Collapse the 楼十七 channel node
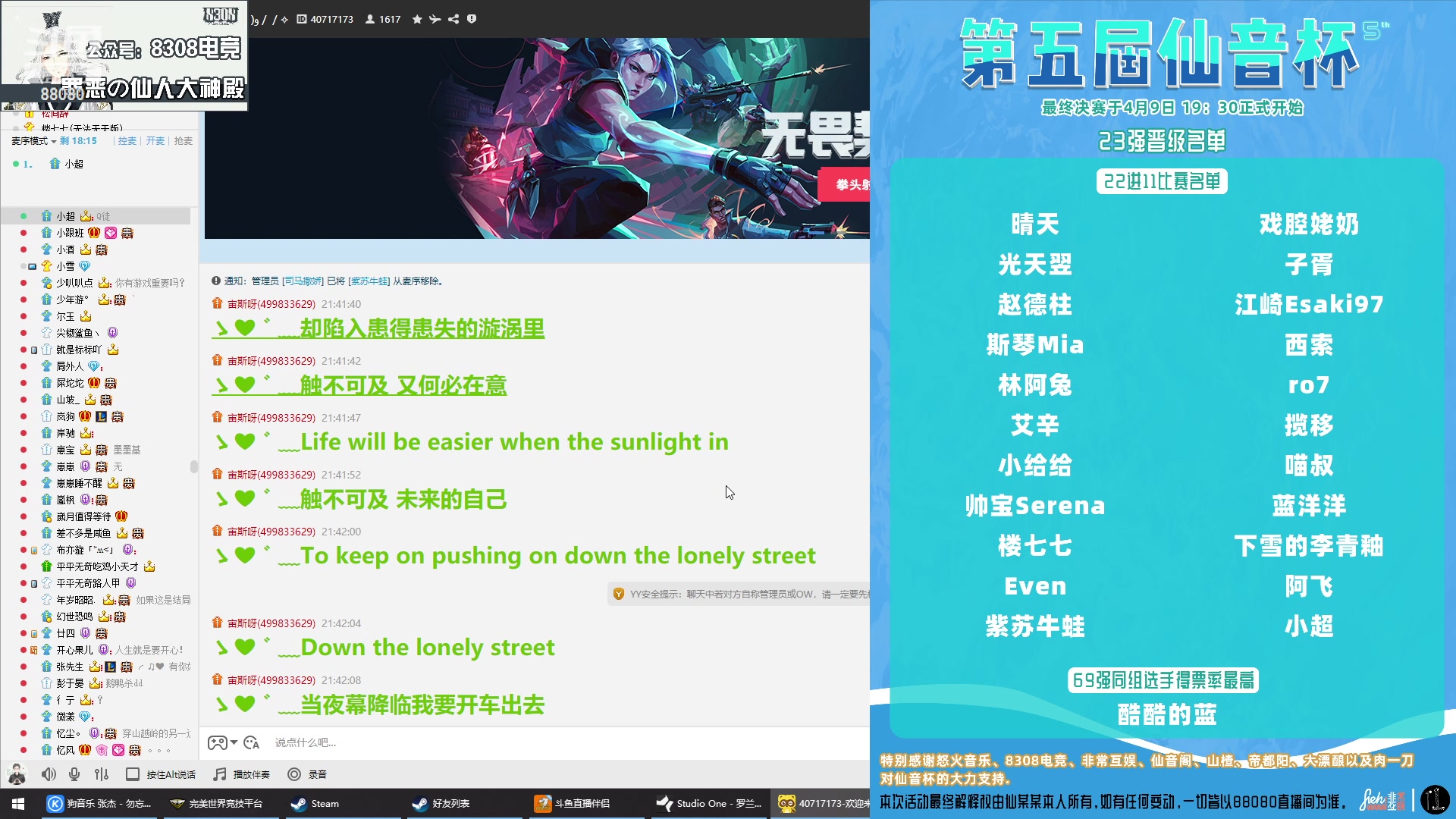 [16, 128]
